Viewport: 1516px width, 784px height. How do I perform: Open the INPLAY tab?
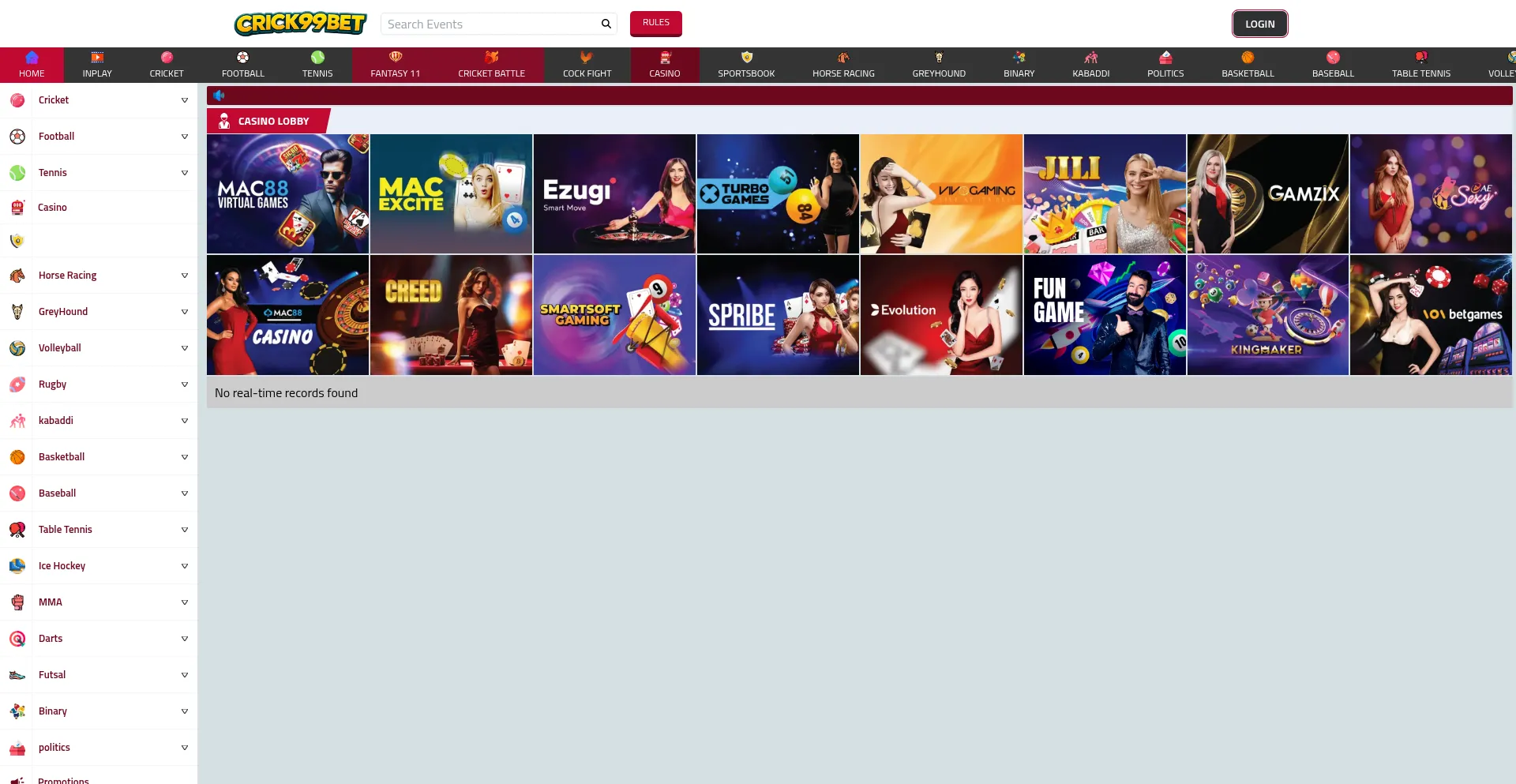coord(97,65)
